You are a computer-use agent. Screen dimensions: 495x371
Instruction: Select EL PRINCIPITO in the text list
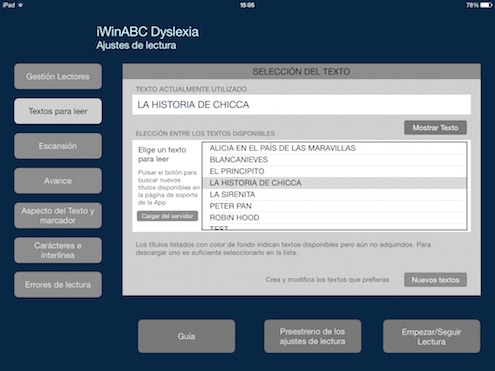[x=334, y=171]
